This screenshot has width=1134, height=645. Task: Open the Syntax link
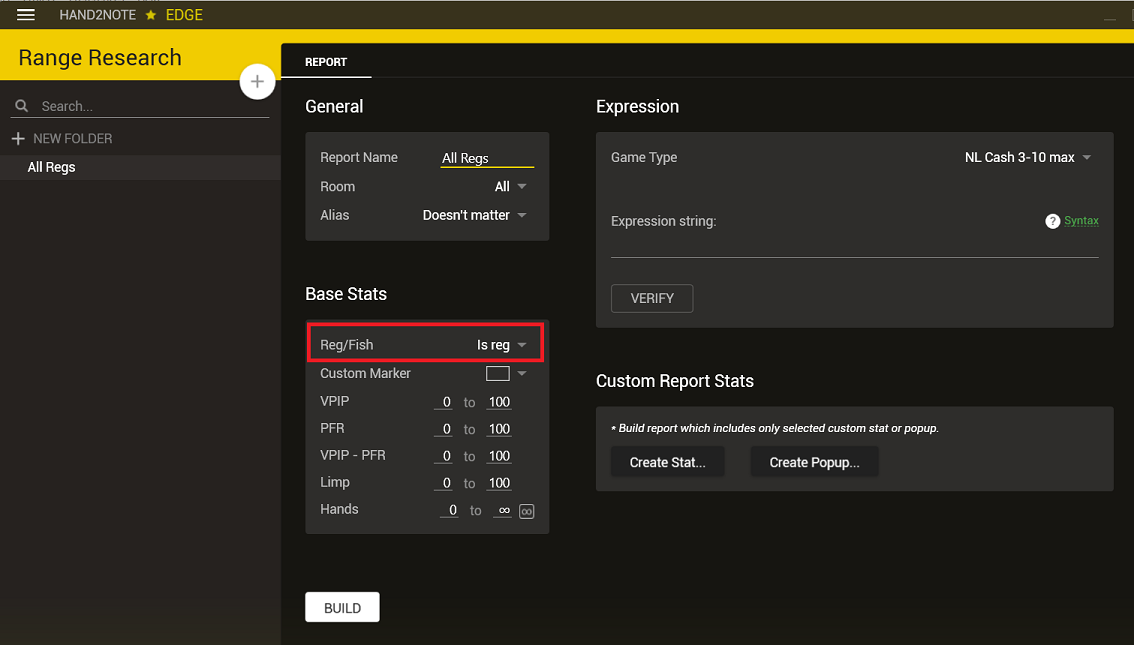1081,221
